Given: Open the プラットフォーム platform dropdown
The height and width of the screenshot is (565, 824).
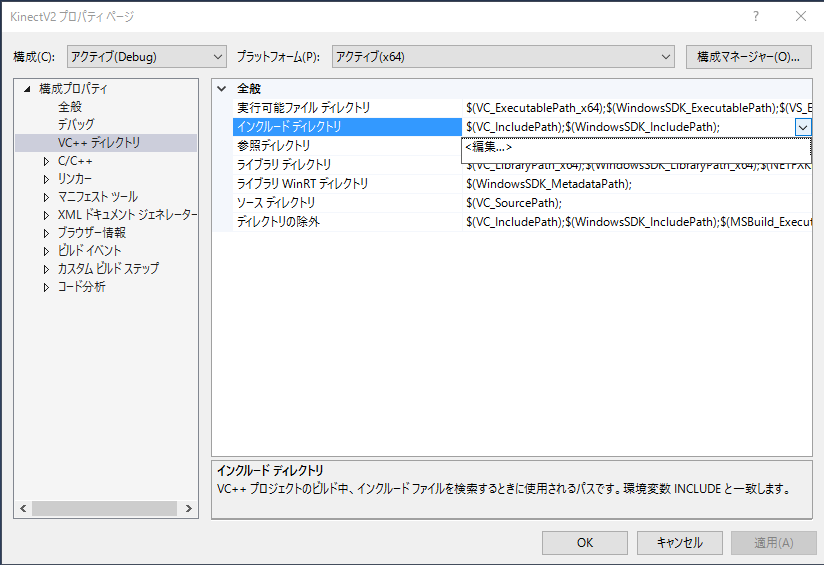Looking at the screenshot, I should click(503, 56).
